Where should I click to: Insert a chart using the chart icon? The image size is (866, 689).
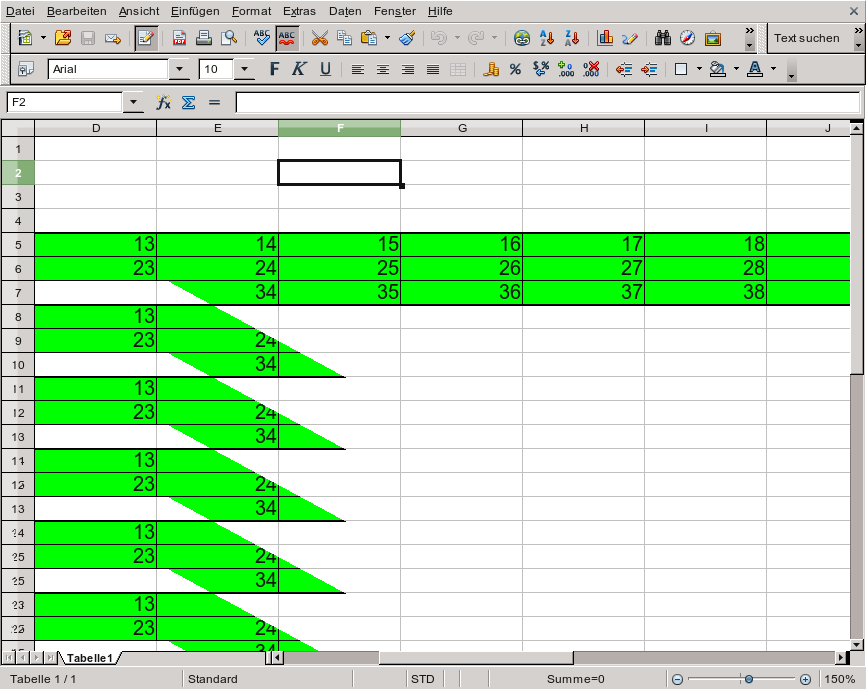[605, 38]
